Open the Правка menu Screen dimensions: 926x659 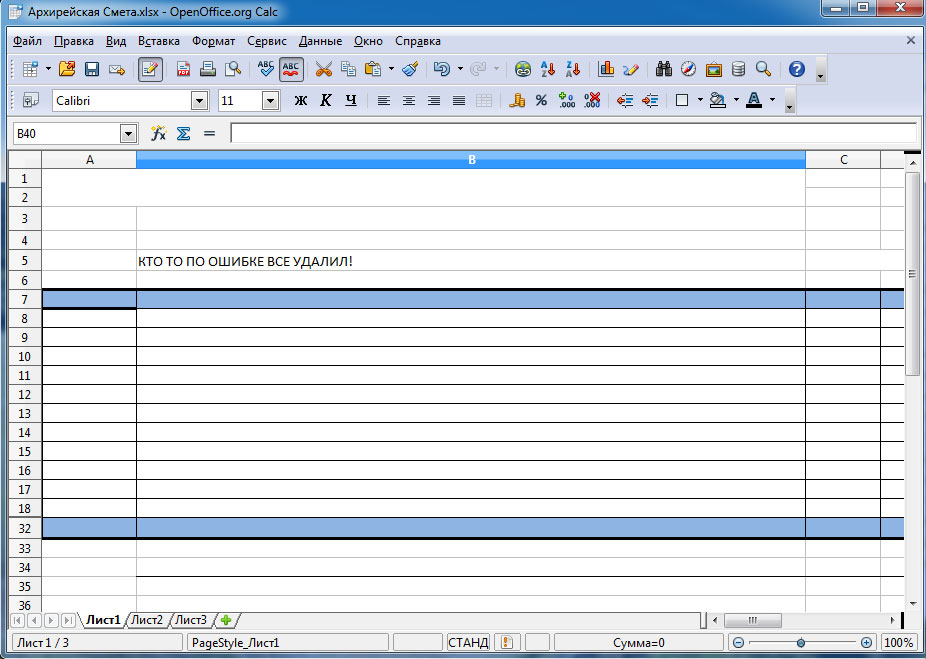74,41
